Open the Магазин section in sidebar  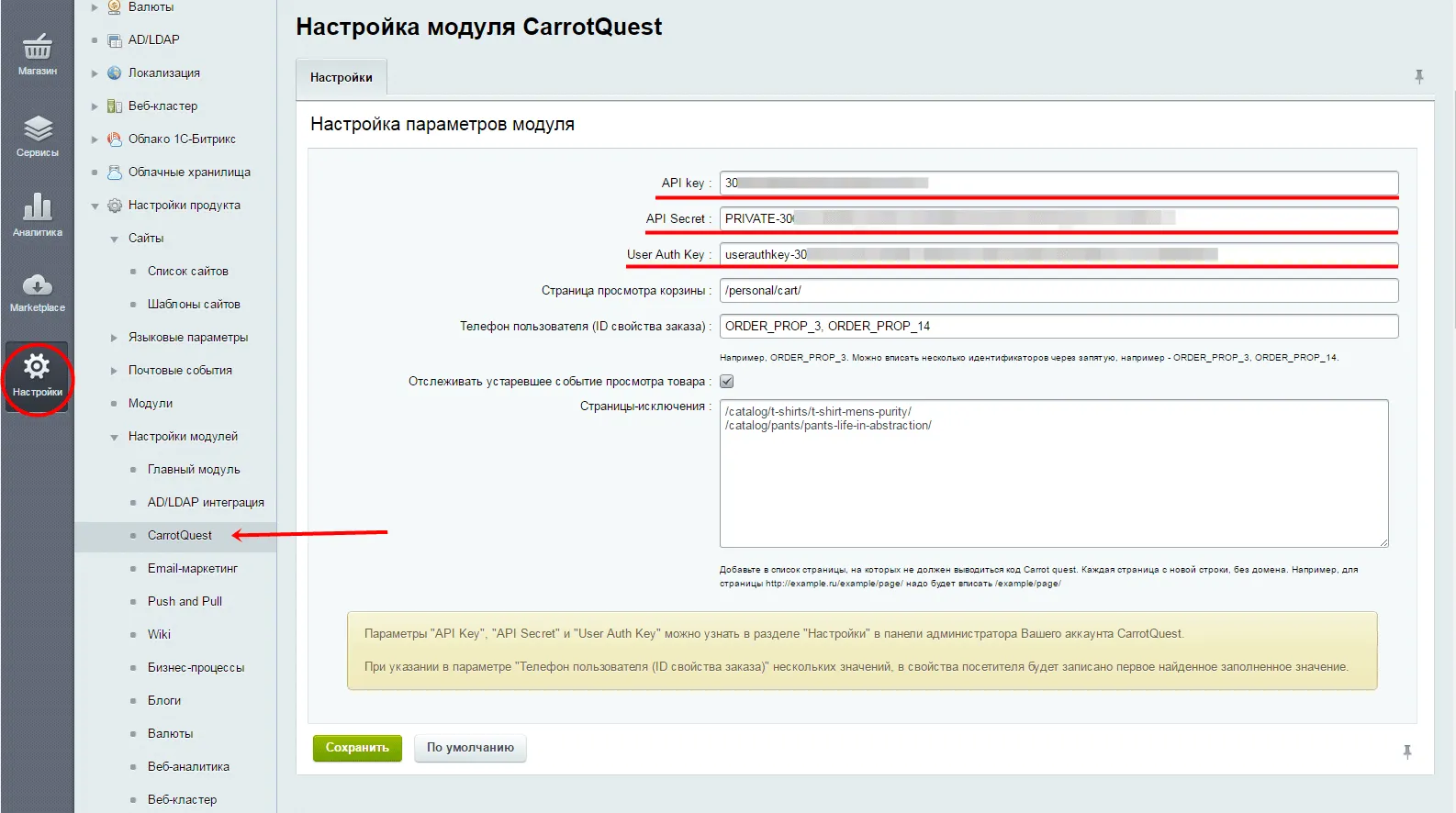coord(37,53)
